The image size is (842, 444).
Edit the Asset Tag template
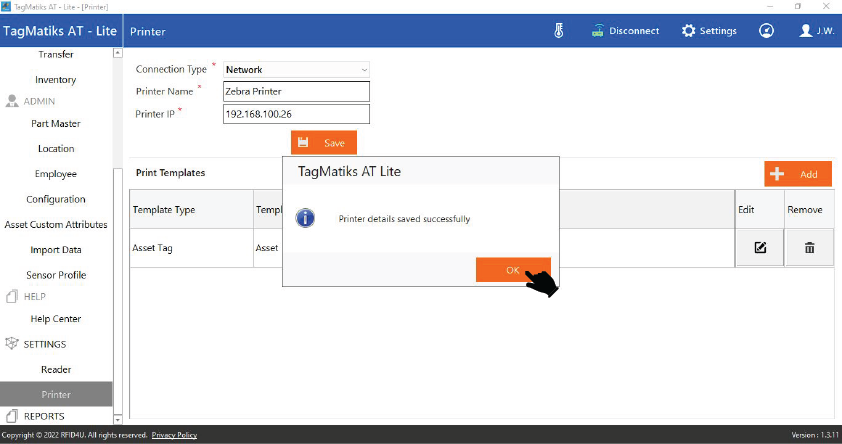[760, 247]
